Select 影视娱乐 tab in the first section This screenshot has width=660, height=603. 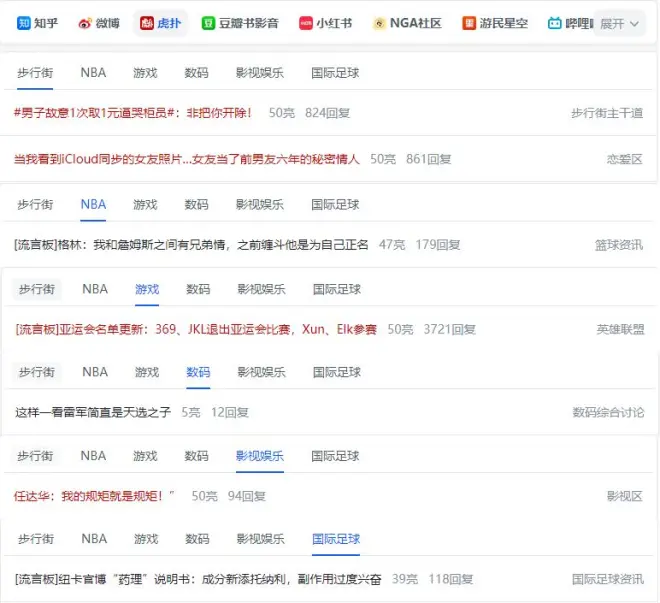pyautogui.click(x=259, y=73)
